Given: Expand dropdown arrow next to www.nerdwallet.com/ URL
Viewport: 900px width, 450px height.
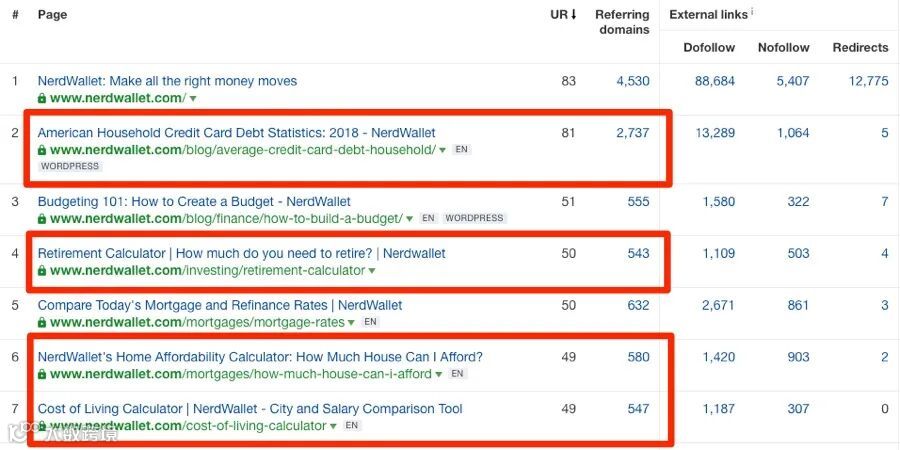Looking at the screenshot, I should click(193, 99).
